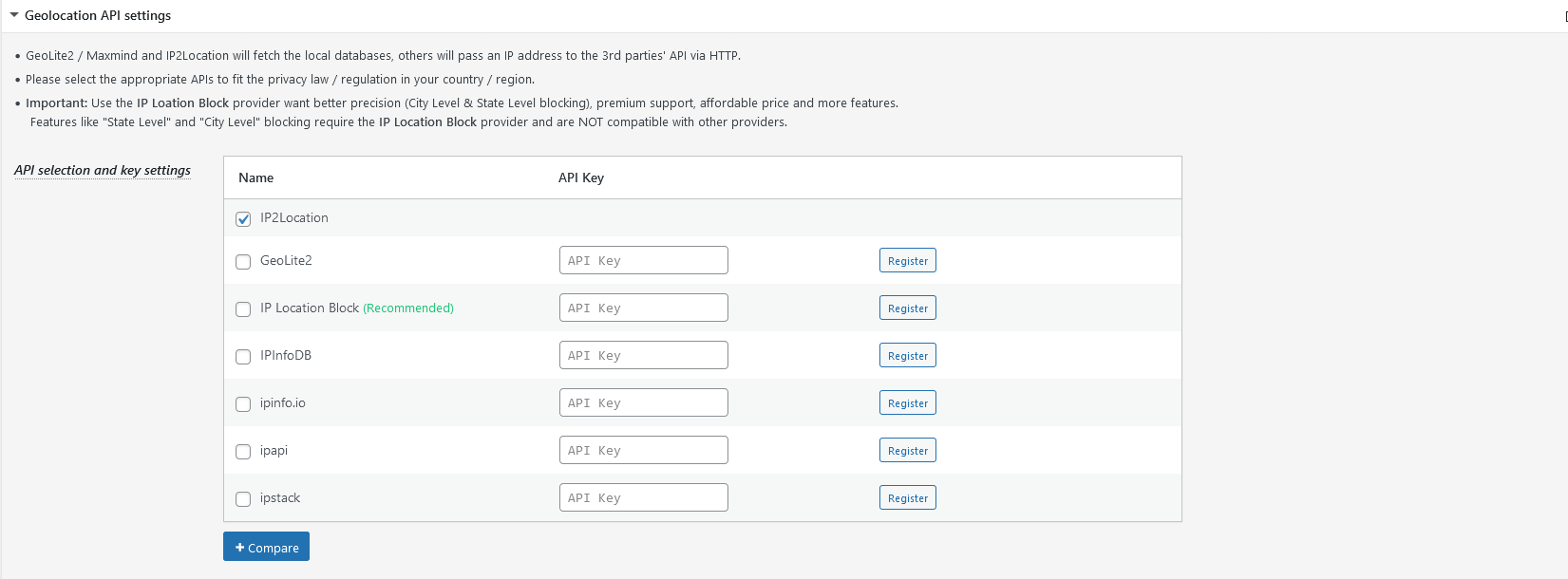Select the ipinfo.io checkbox
Viewport: 1568px width, 579px height.
243,403
